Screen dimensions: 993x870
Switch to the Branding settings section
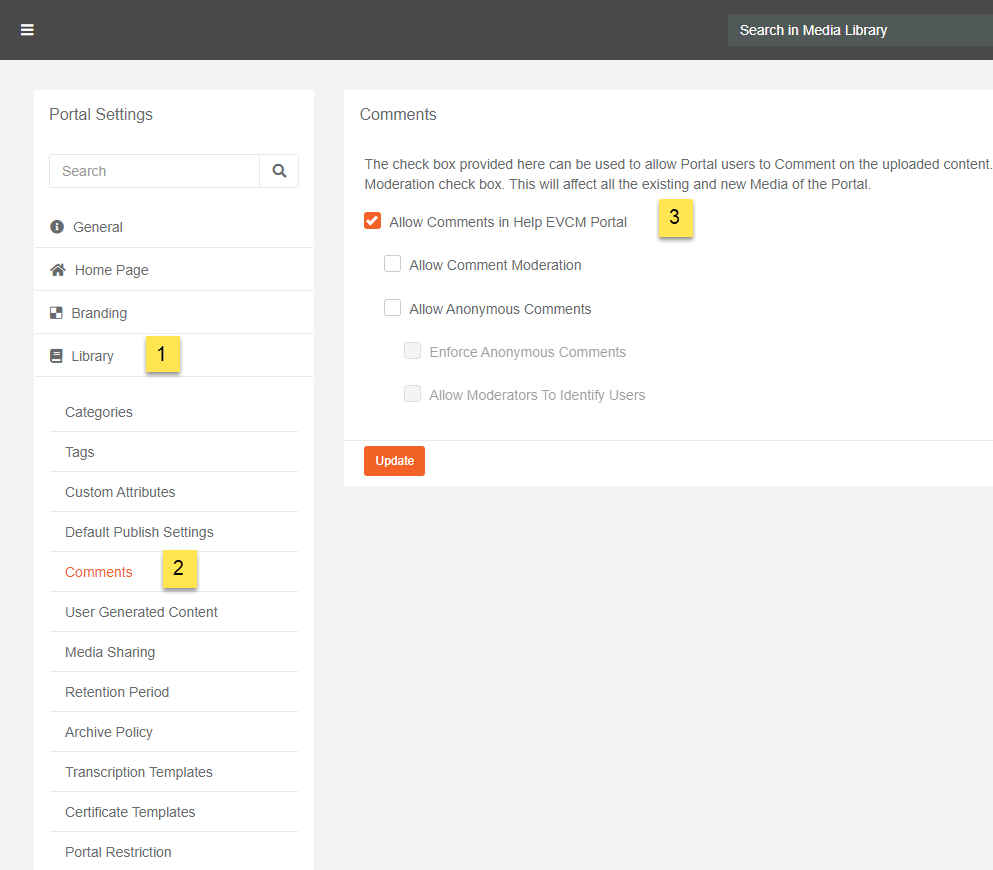point(100,312)
